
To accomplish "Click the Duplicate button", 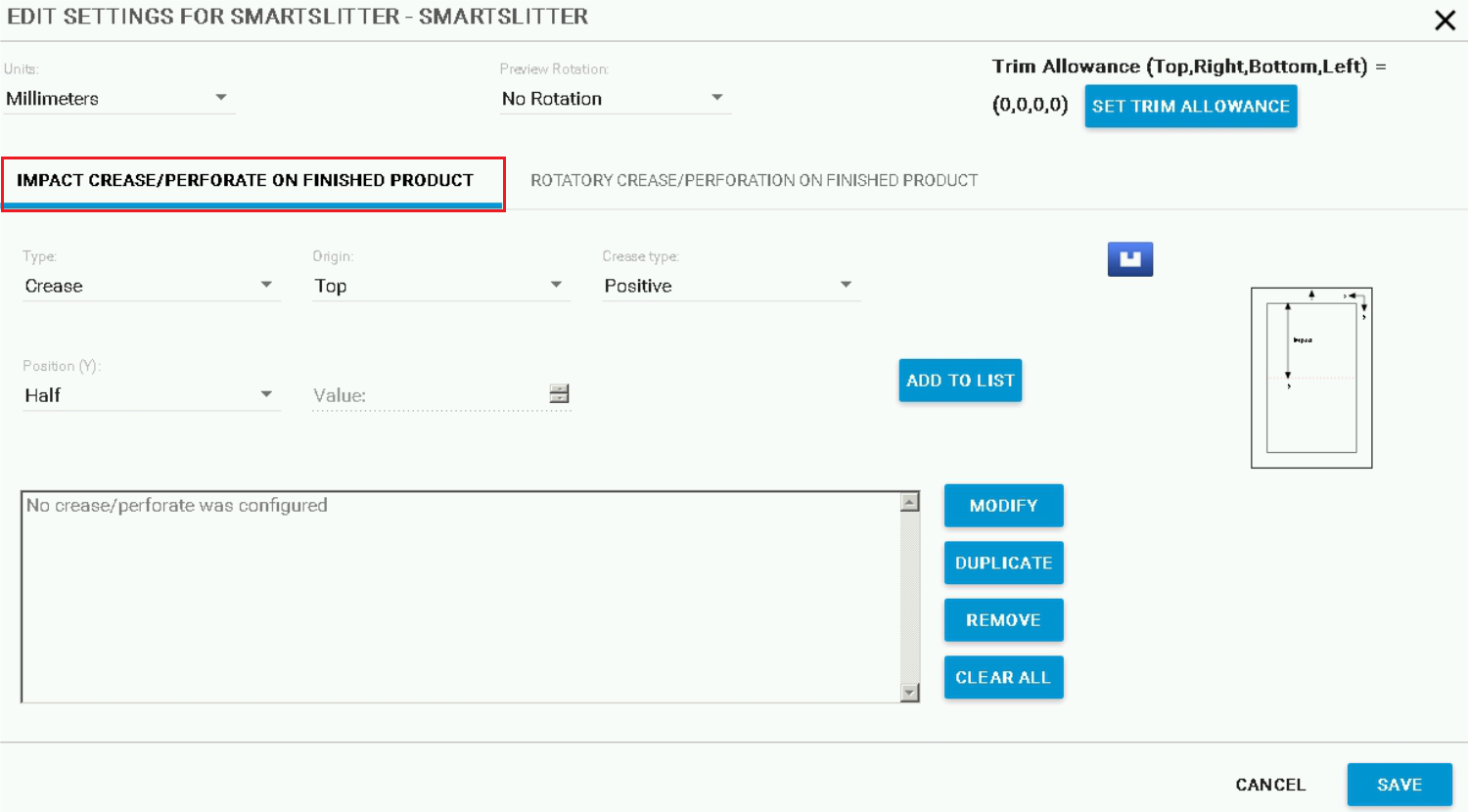I will coord(1003,563).
